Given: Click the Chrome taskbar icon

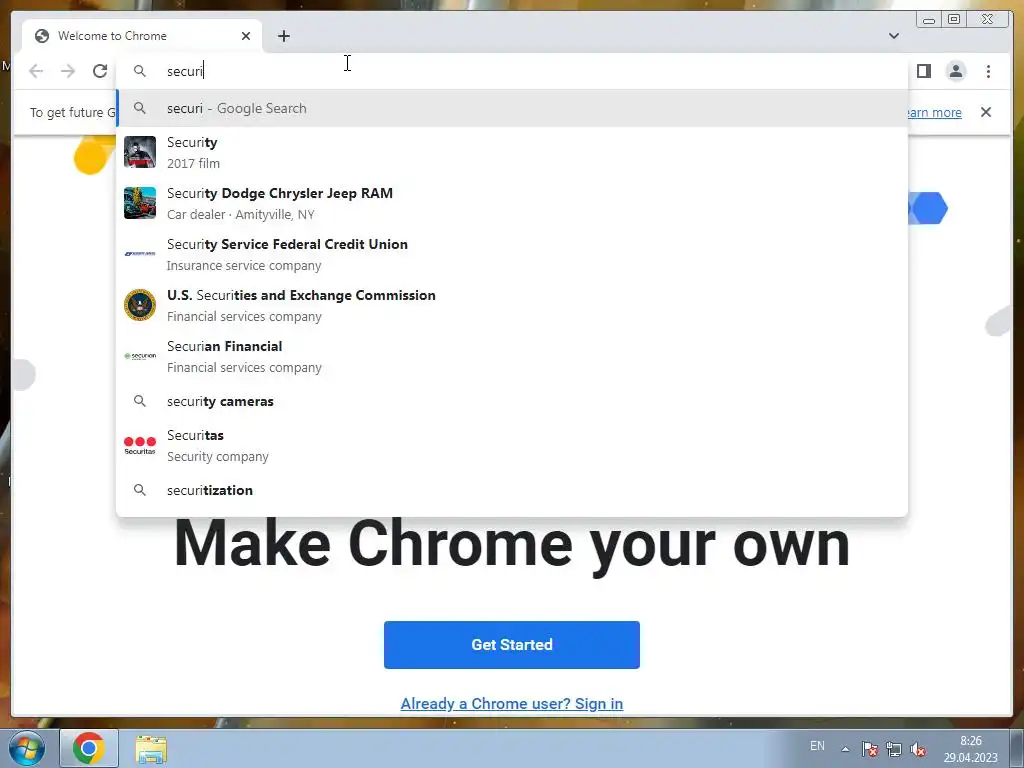Looking at the screenshot, I should pos(89,748).
